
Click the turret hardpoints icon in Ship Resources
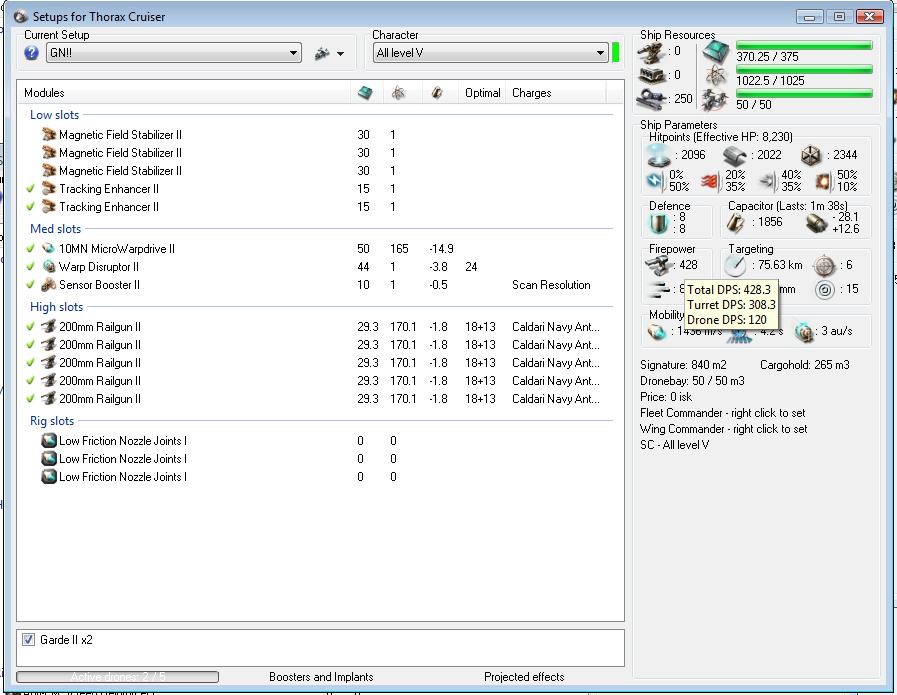coord(652,53)
